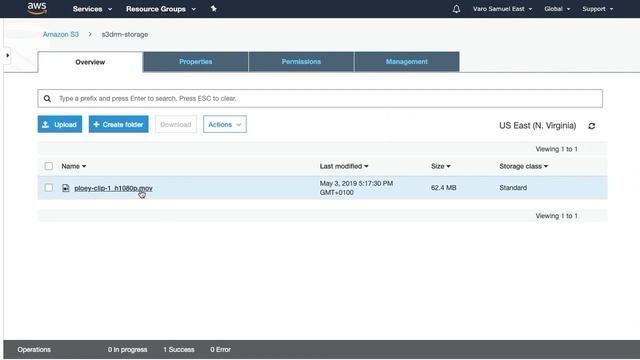Switch to the Permissions tab
The image size is (640, 360).
coord(301,62)
